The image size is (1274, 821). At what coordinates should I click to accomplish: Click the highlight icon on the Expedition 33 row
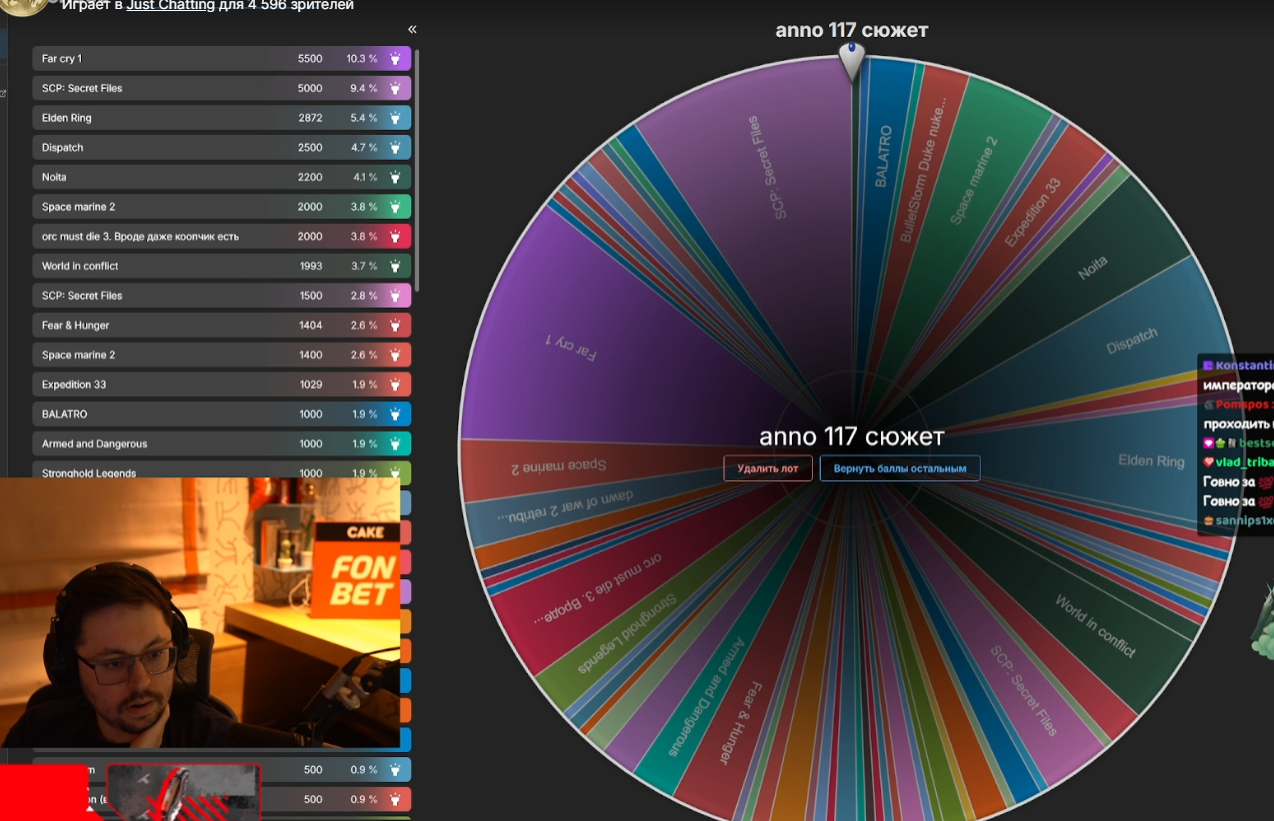click(395, 384)
